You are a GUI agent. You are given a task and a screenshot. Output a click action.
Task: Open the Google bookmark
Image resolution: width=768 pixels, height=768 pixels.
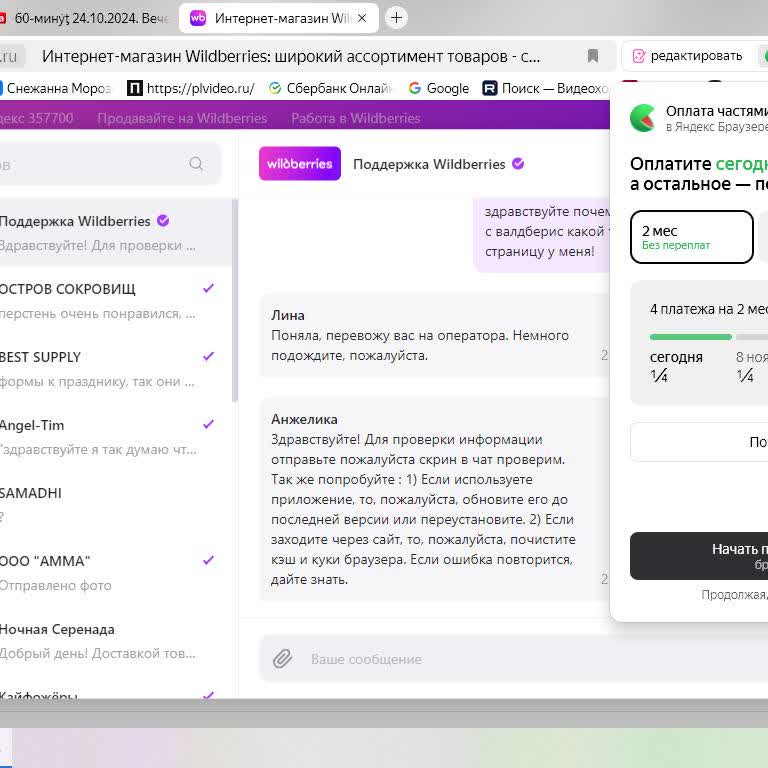point(438,88)
